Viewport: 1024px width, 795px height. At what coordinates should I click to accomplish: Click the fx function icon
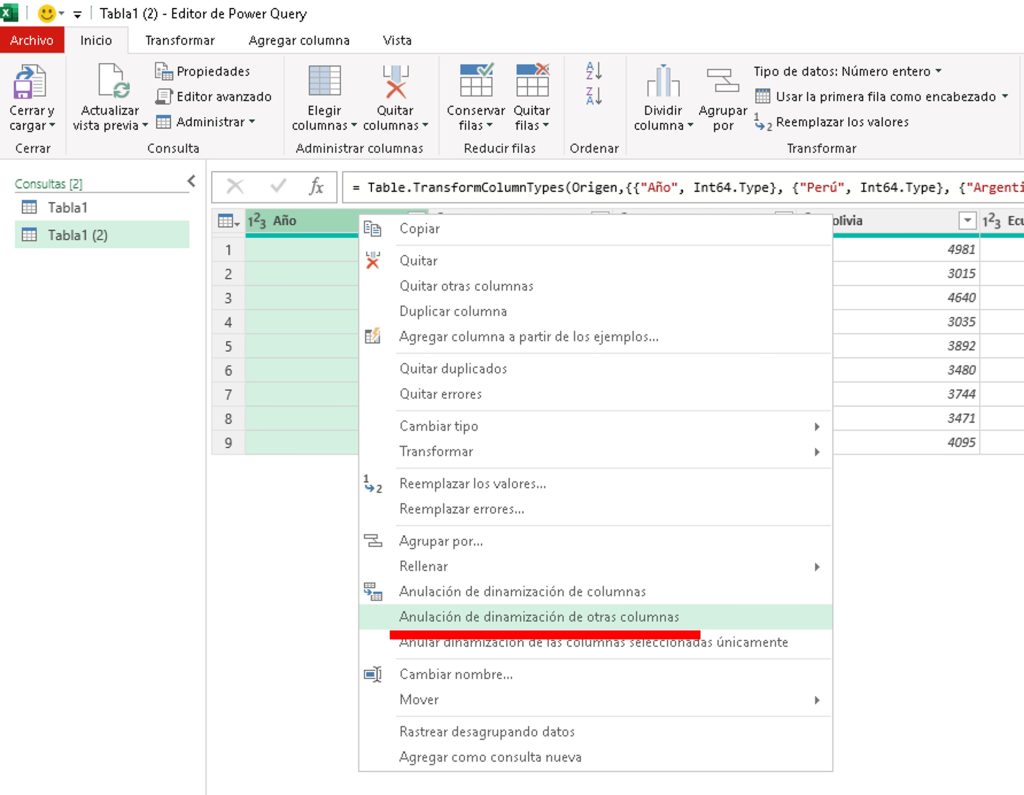pos(316,187)
